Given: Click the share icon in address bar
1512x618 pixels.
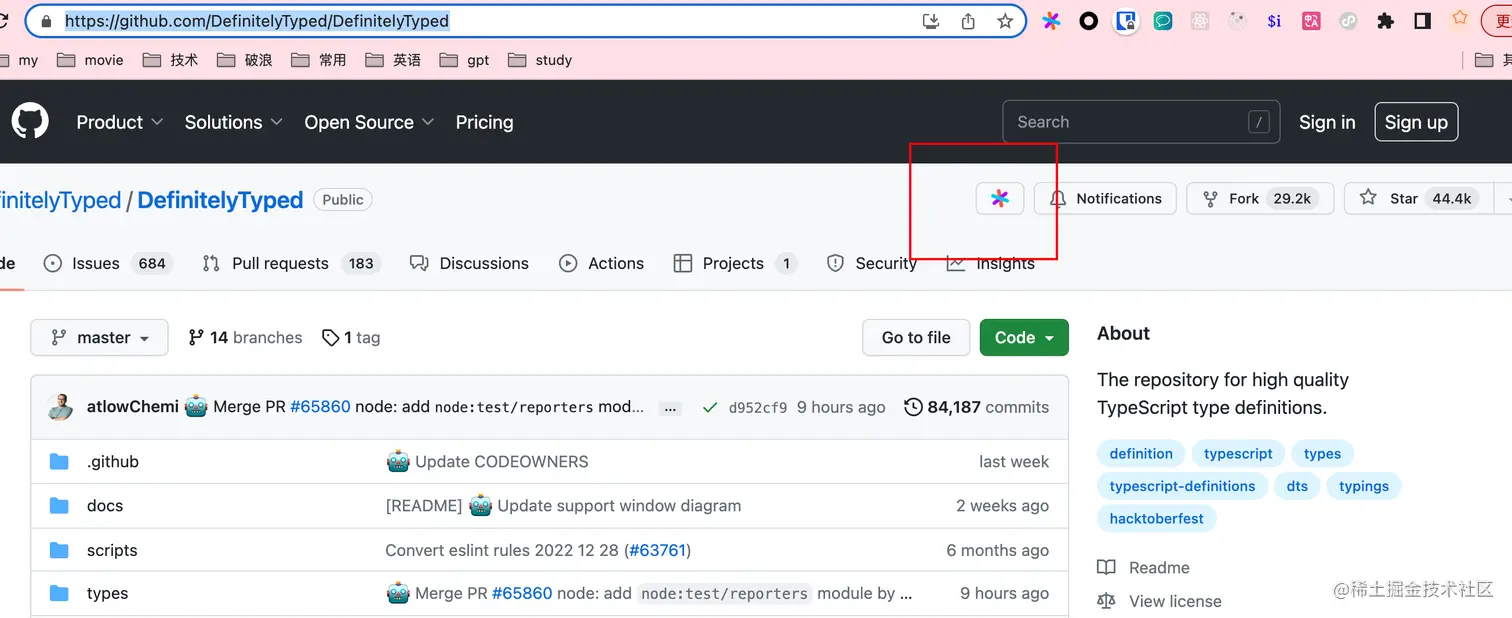Looking at the screenshot, I should pos(968,21).
